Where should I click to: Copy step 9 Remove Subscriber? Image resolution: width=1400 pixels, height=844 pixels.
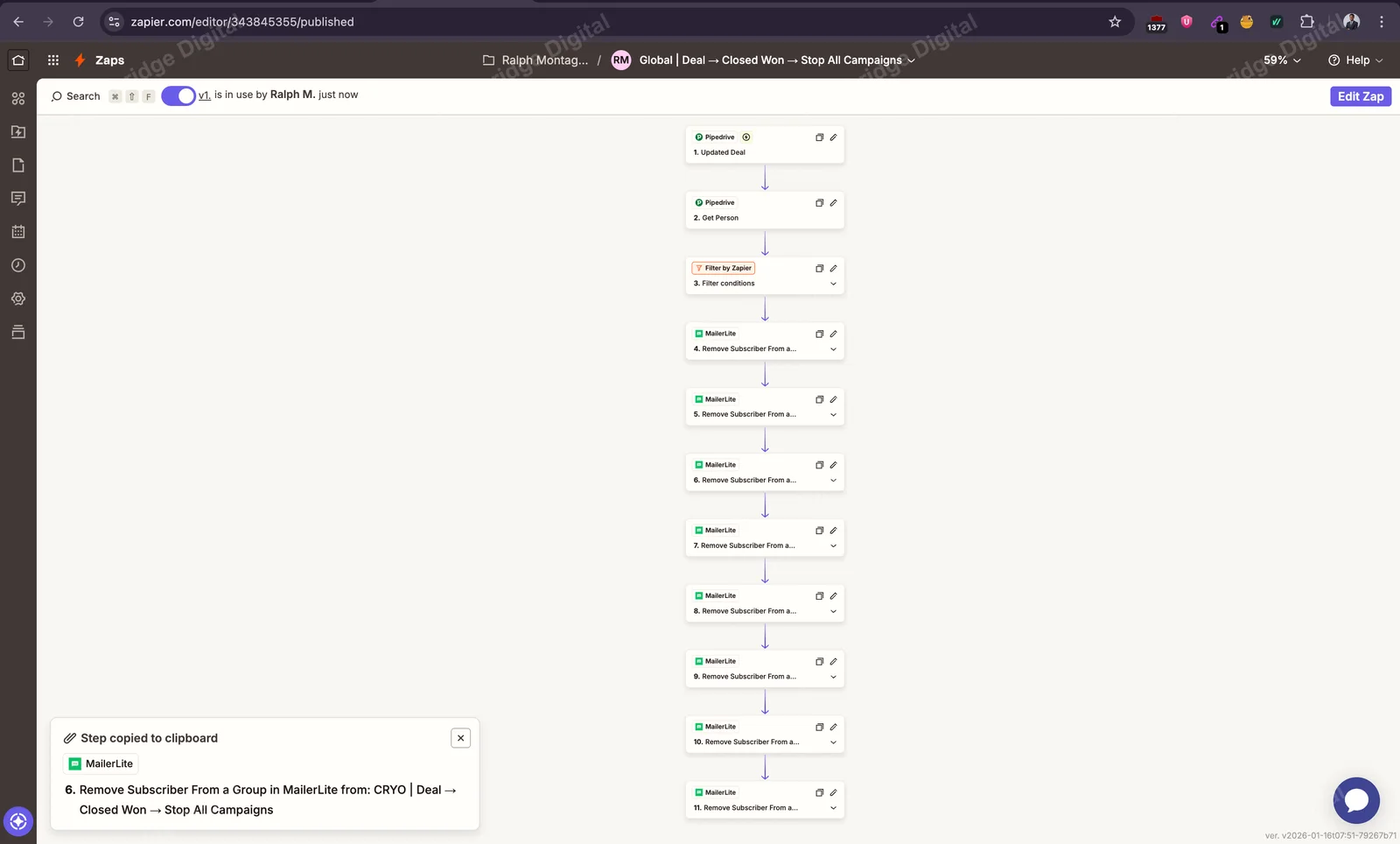820,662
